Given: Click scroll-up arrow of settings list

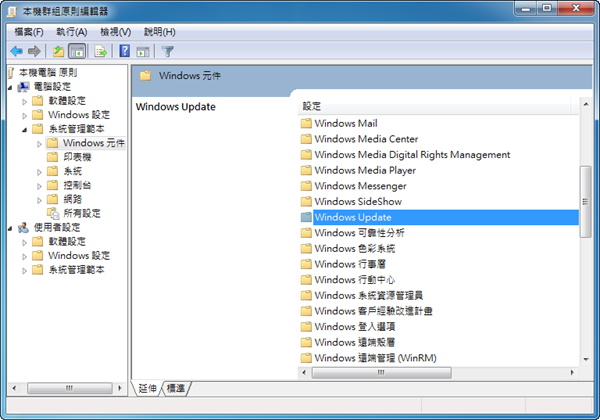Looking at the screenshot, I should coord(585,104).
